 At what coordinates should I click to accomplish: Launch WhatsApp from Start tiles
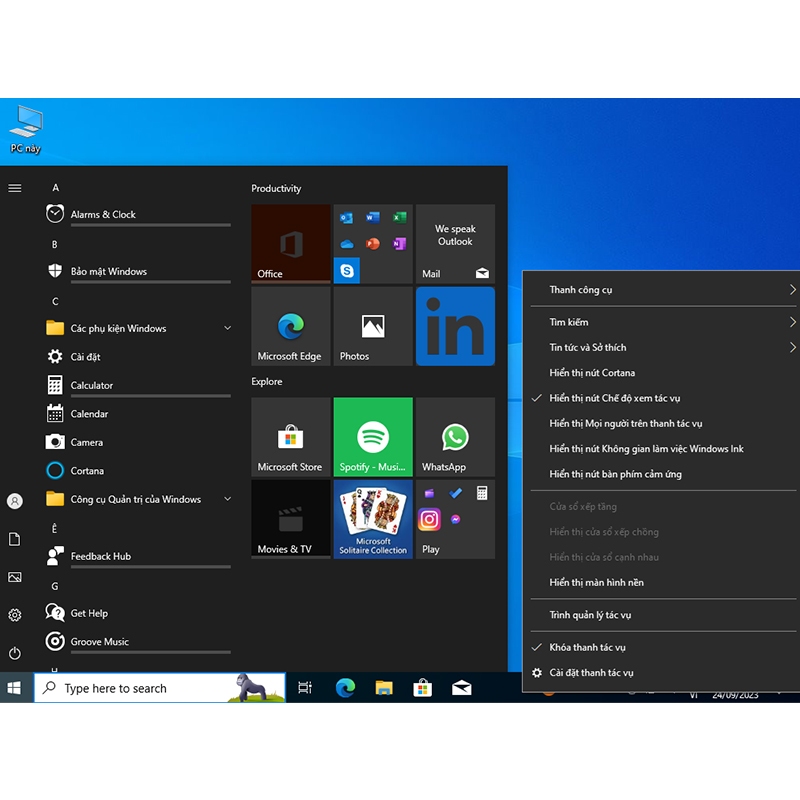point(455,437)
